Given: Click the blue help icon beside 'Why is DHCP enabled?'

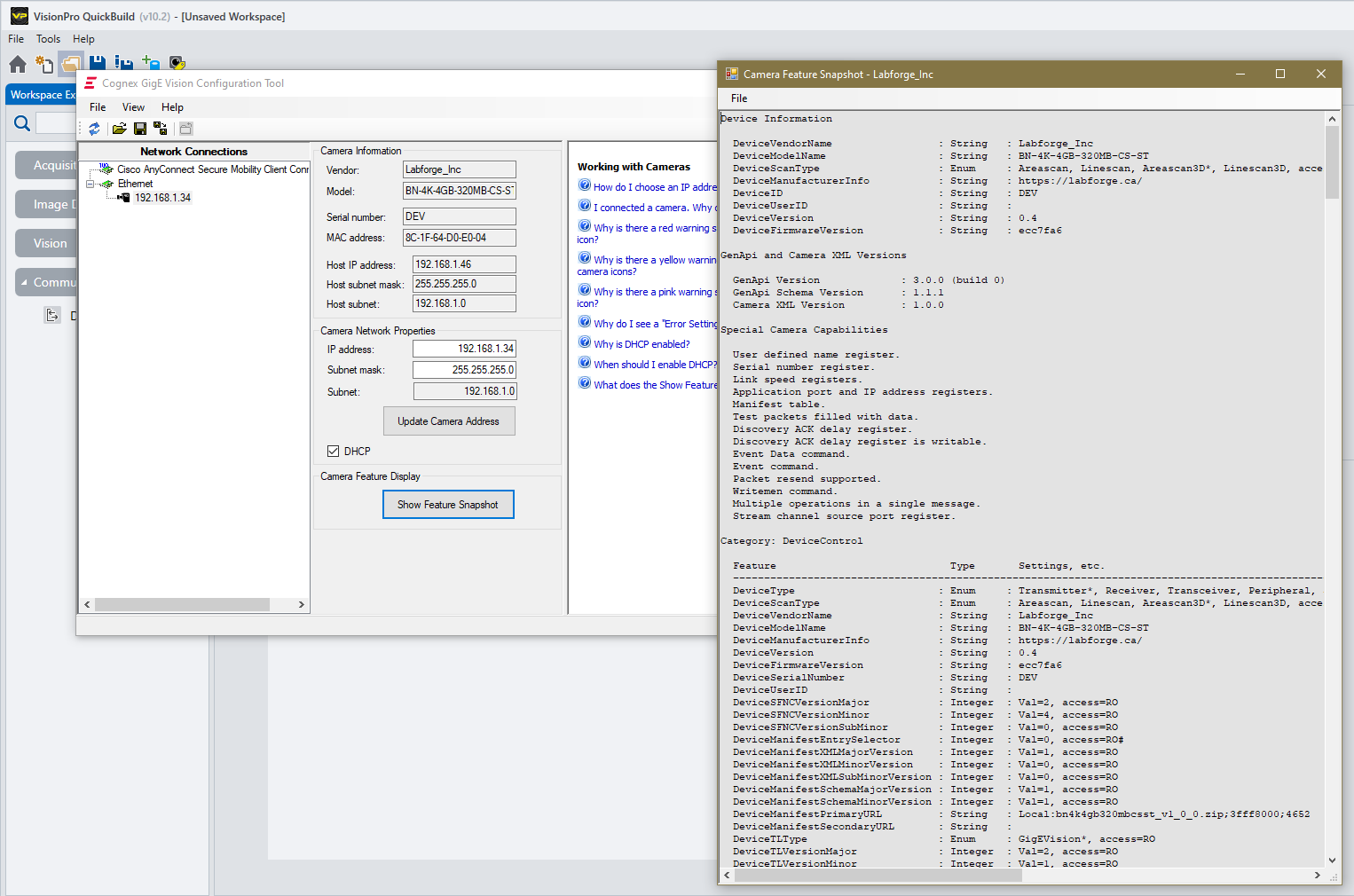Looking at the screenshot, I should pyautogui.click(x=585, y=342).
